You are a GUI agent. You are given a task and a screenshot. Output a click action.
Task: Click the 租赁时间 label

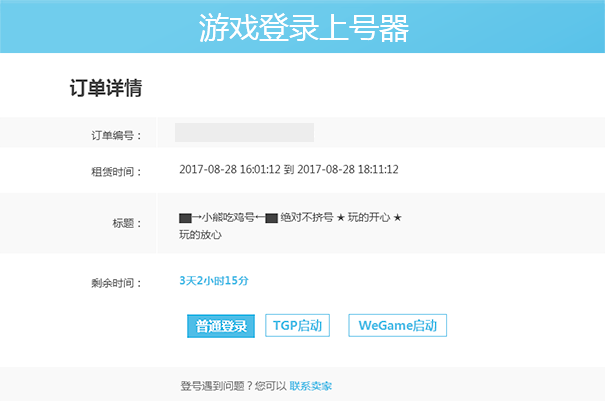(x=115, y=171)
